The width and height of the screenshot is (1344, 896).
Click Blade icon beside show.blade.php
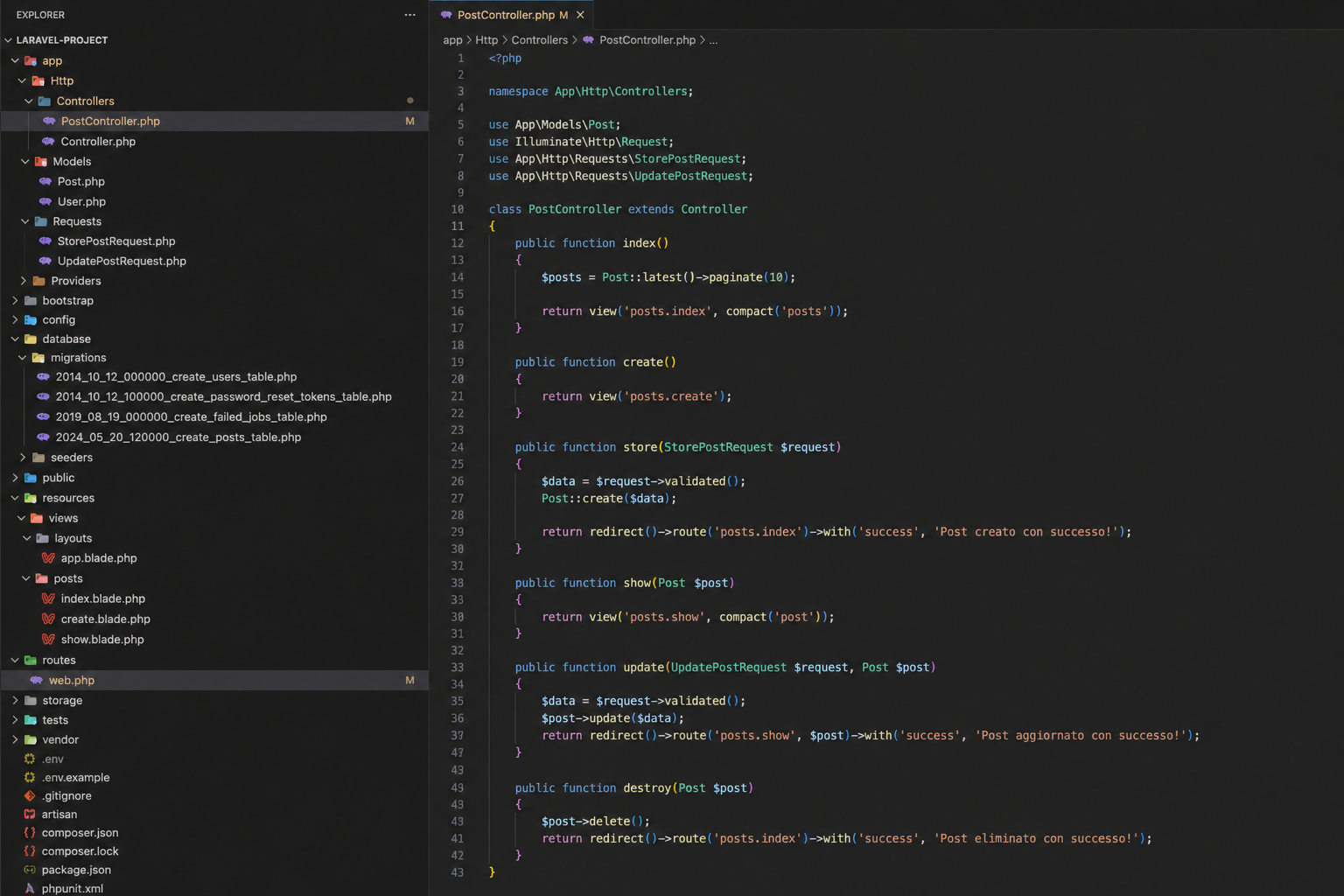tap(48, 639)
